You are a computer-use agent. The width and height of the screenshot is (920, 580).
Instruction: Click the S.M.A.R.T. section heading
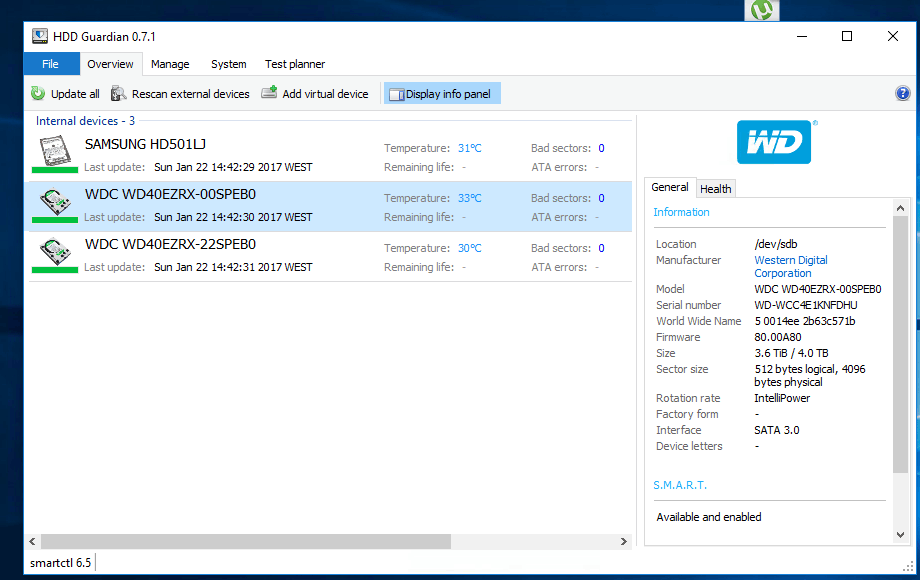tap(680, 485)
